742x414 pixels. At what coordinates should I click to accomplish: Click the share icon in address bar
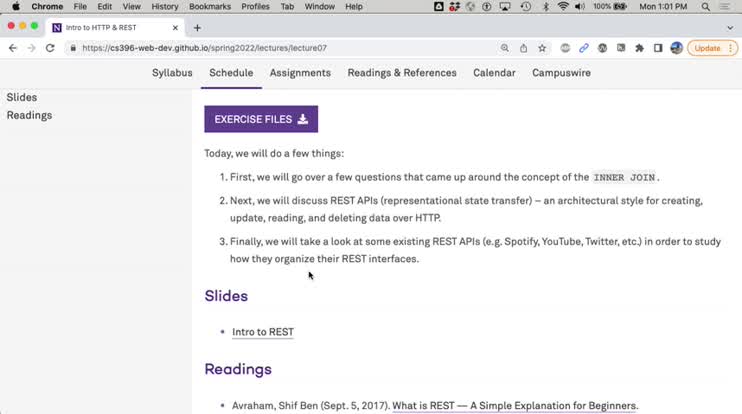pyautogui.click(x=523, y=48)
